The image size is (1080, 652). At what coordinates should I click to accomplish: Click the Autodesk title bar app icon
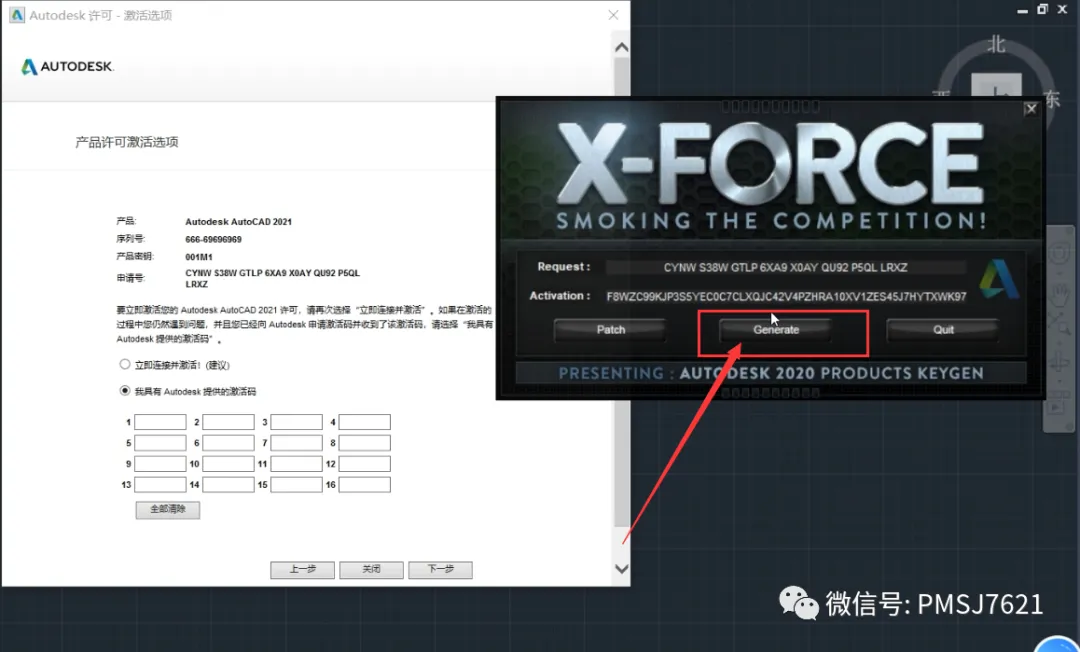pyautogui.click(x=17, y=14)
